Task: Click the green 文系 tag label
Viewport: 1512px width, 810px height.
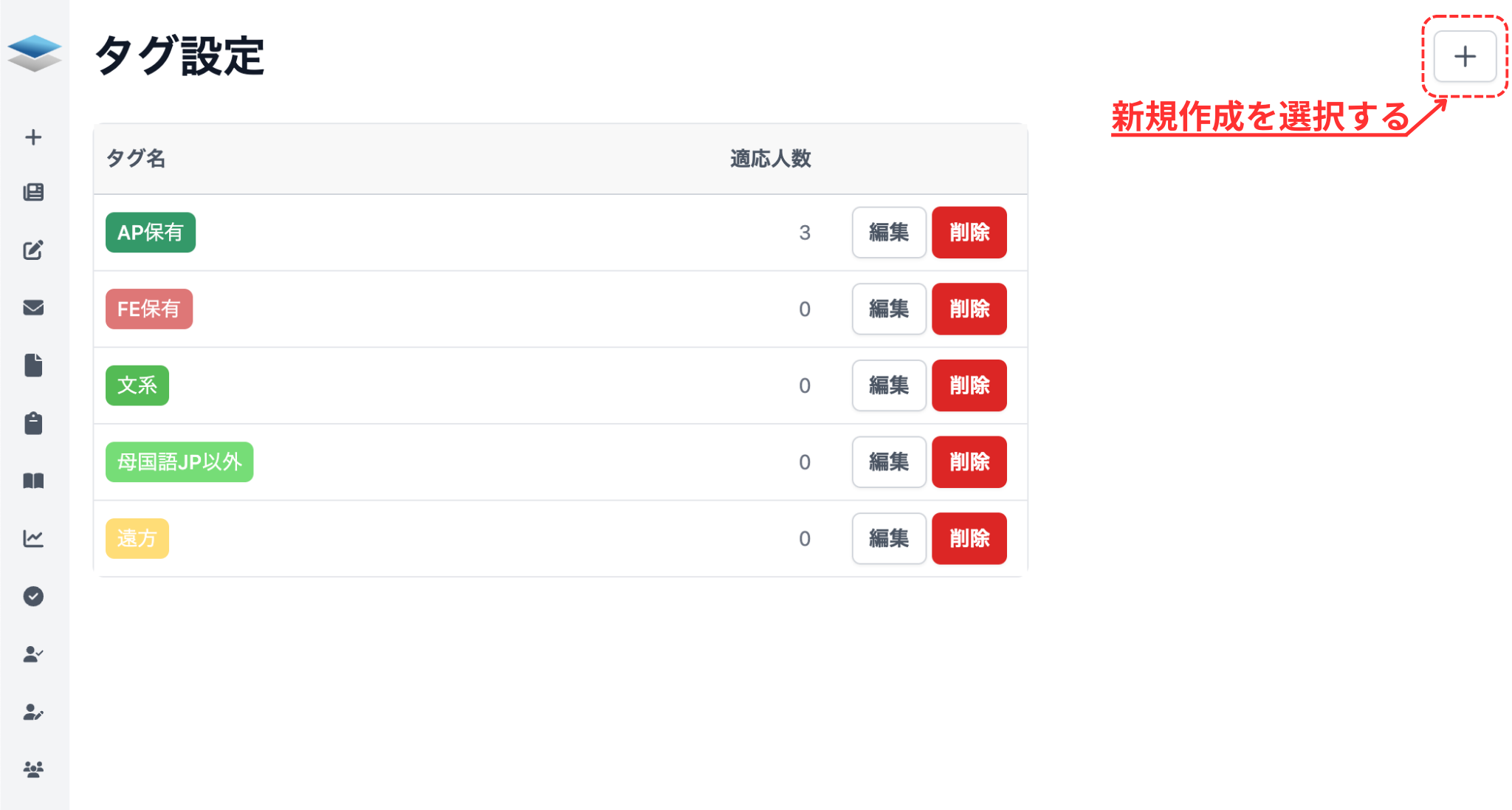Action: (137, 385)
